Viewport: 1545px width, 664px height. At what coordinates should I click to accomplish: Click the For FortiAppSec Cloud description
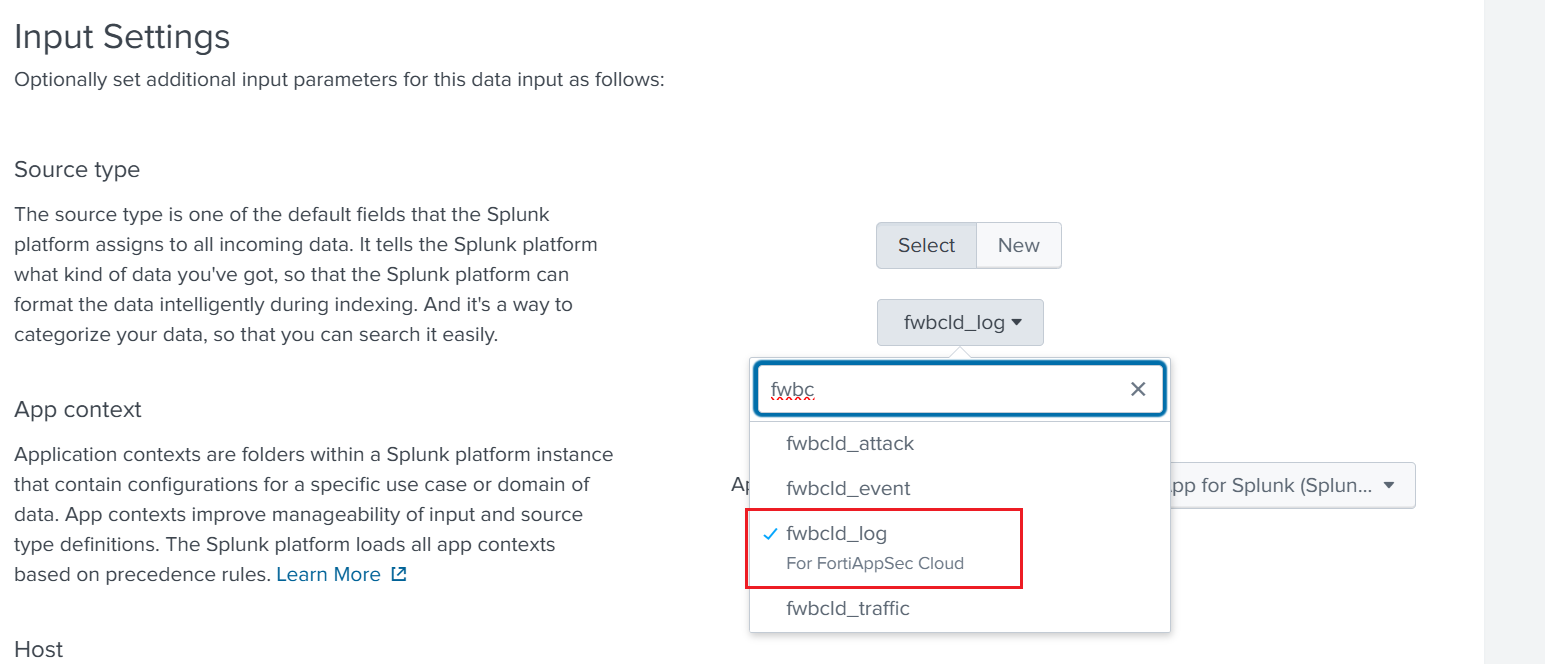875,563
